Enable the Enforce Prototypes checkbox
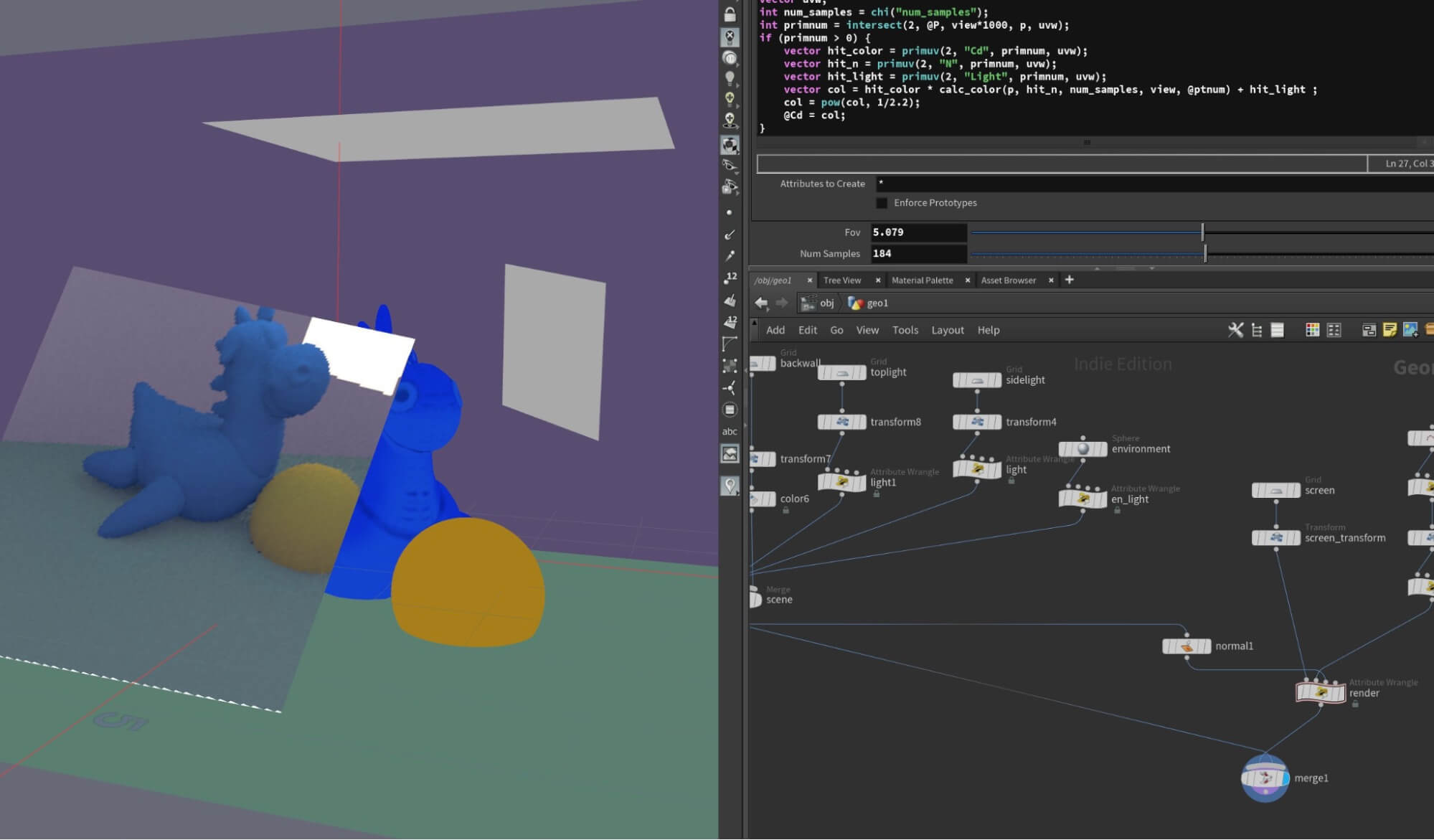 click(x=882, y=203)
